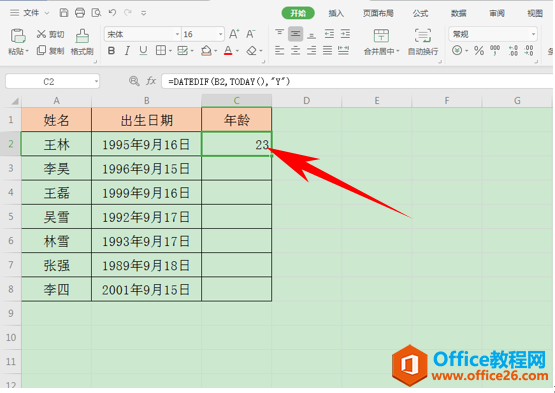Cut selection with 剪切
The image size is (555, 393).
click(50, 34)
